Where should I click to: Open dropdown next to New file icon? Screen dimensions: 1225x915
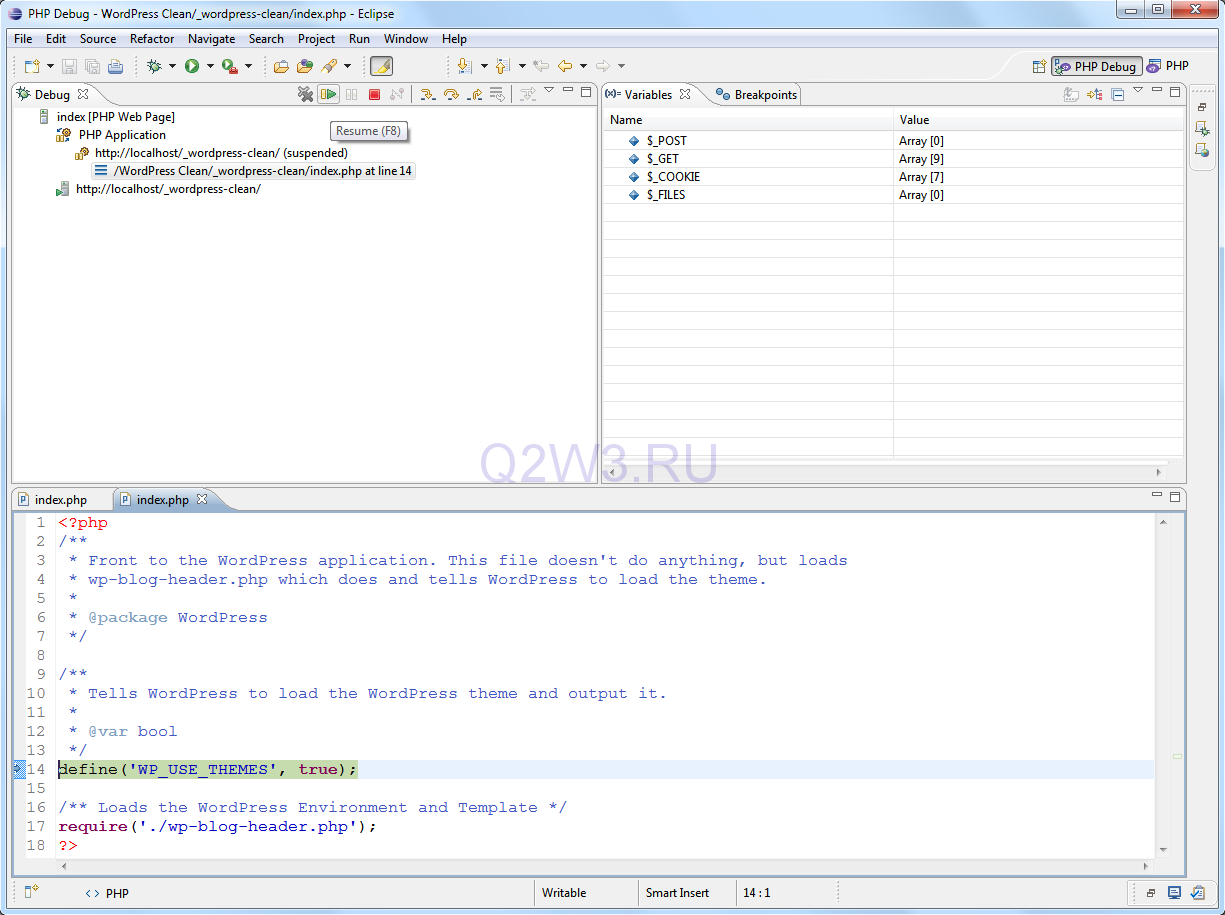click(49, 66)
